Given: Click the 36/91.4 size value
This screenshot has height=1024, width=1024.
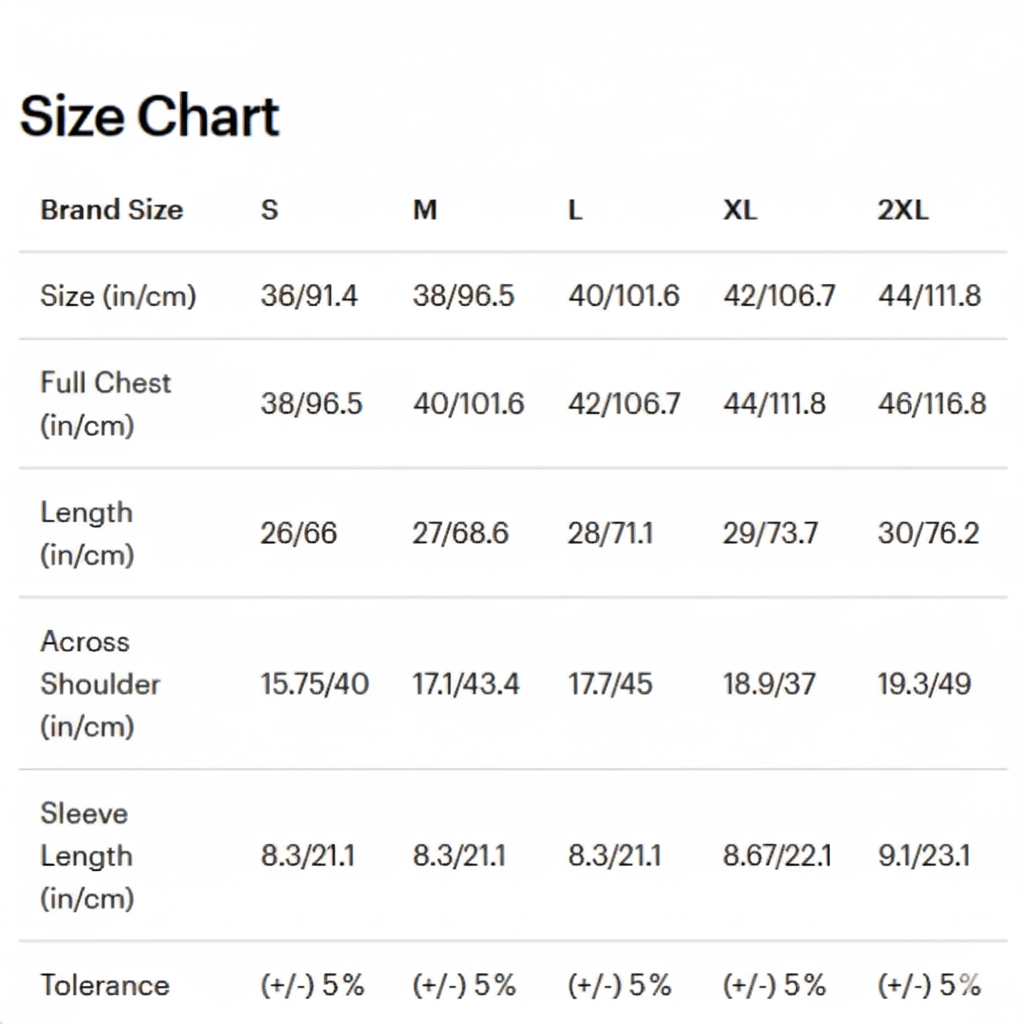Looking at the screenshot, I should tap(309, 296).
